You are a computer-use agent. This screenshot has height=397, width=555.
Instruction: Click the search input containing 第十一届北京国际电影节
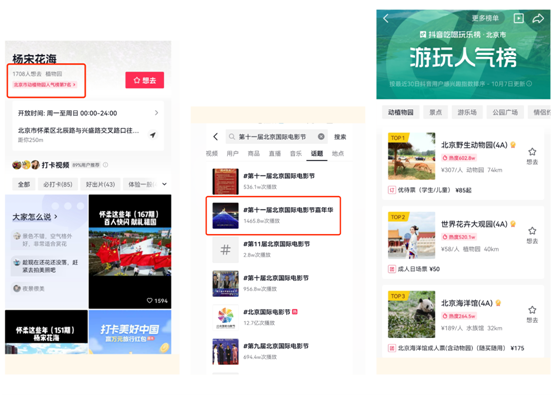point(276,137)
